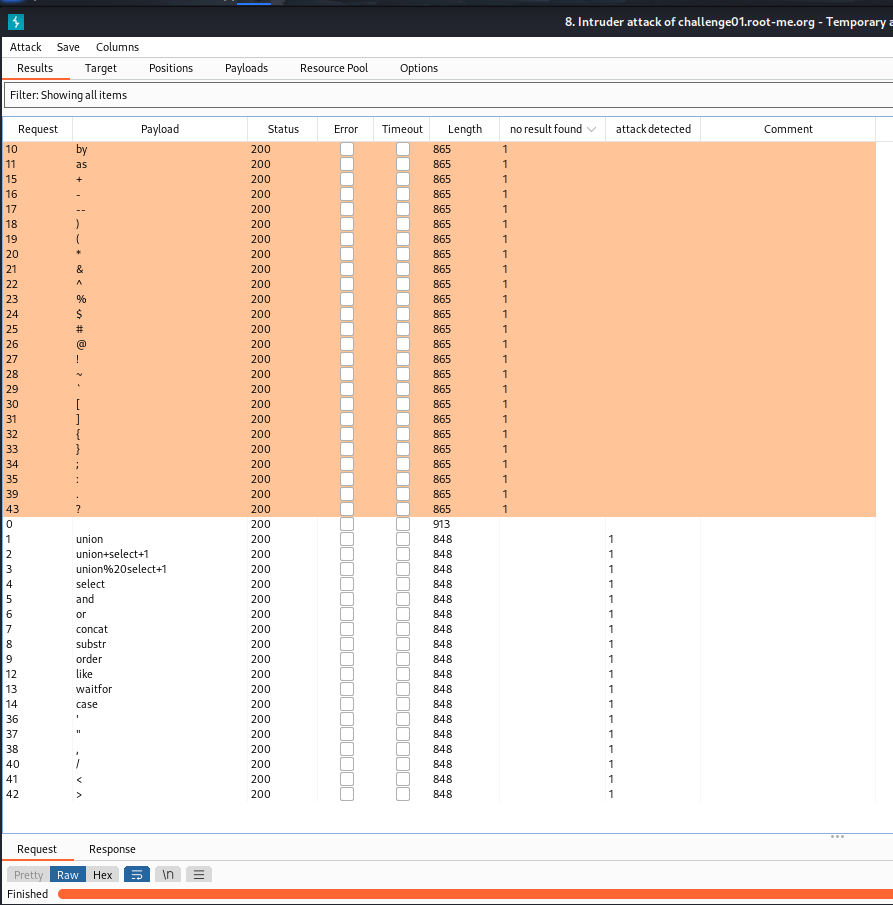Open the Save menu
This screenshot has height=905, width=893.
[68, 47]
